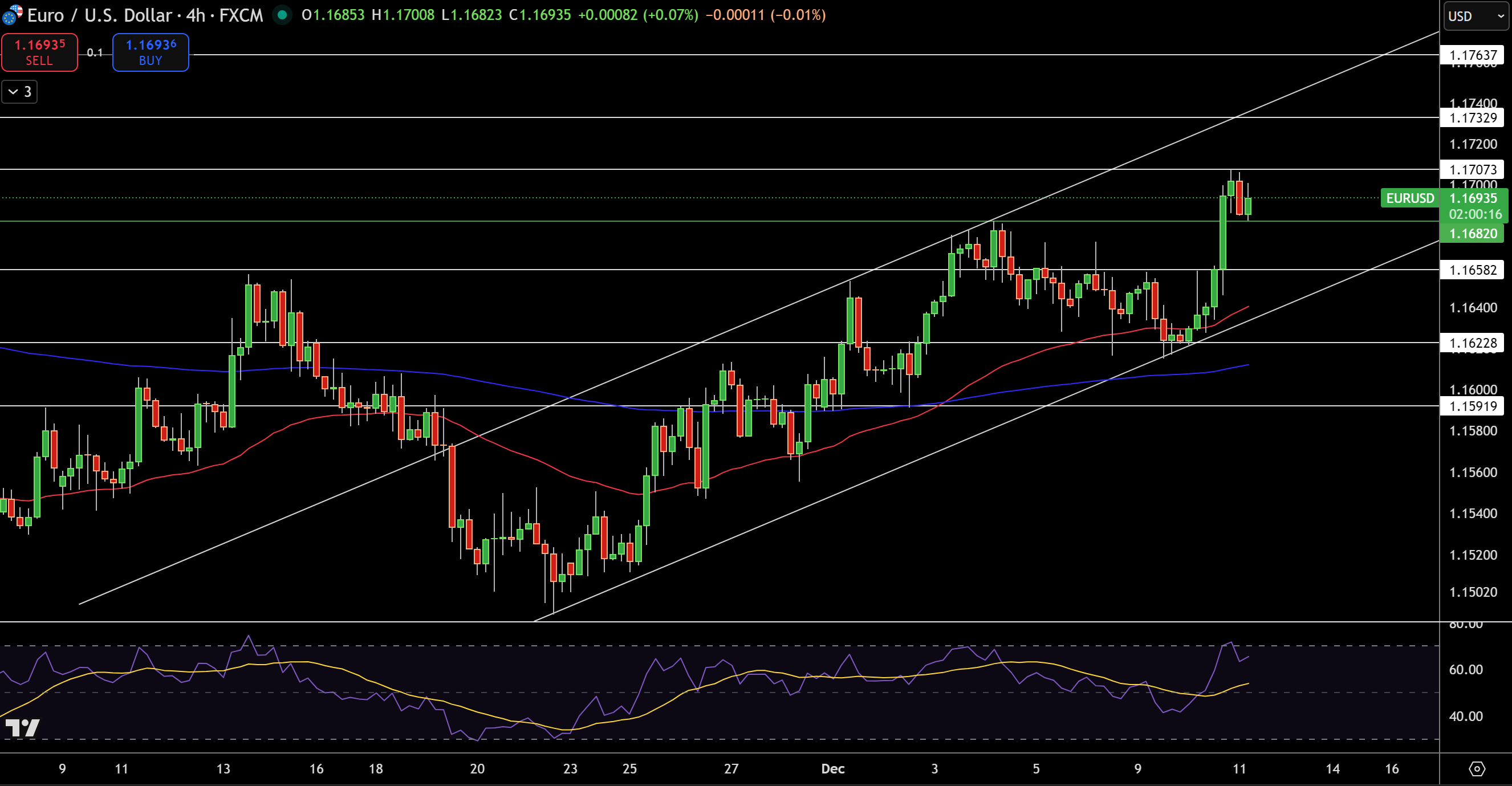Screen dimensions: 1512x786
Task: Click the 1.16935 SELL button
Action: point(39,52)
